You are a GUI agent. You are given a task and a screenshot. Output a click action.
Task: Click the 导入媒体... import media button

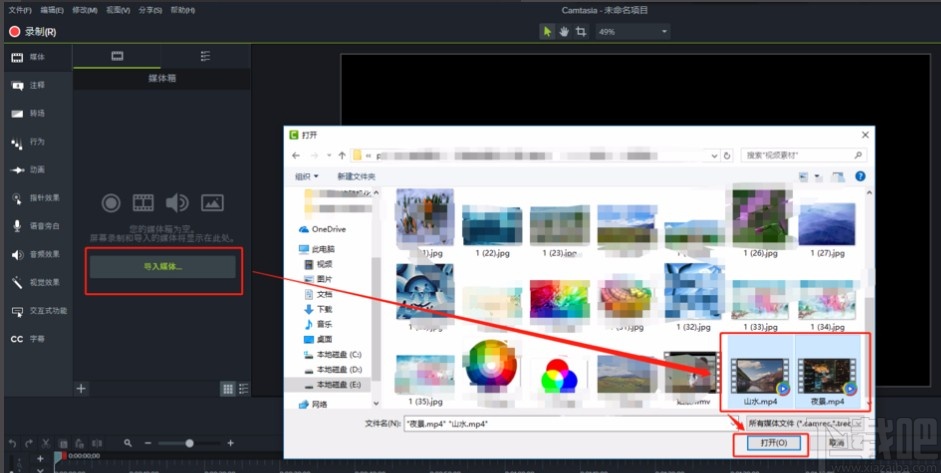163,267
